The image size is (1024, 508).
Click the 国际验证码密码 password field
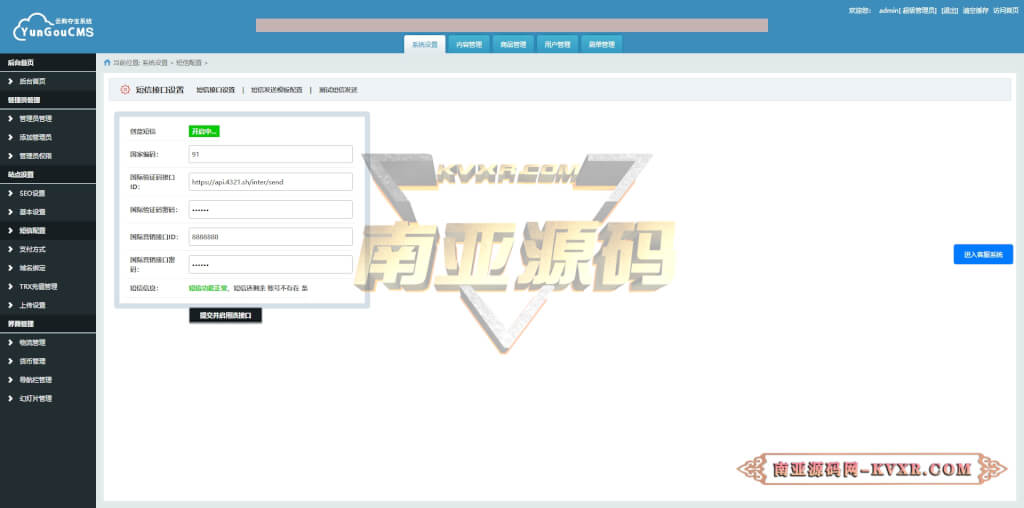click(x=270, y=210)
